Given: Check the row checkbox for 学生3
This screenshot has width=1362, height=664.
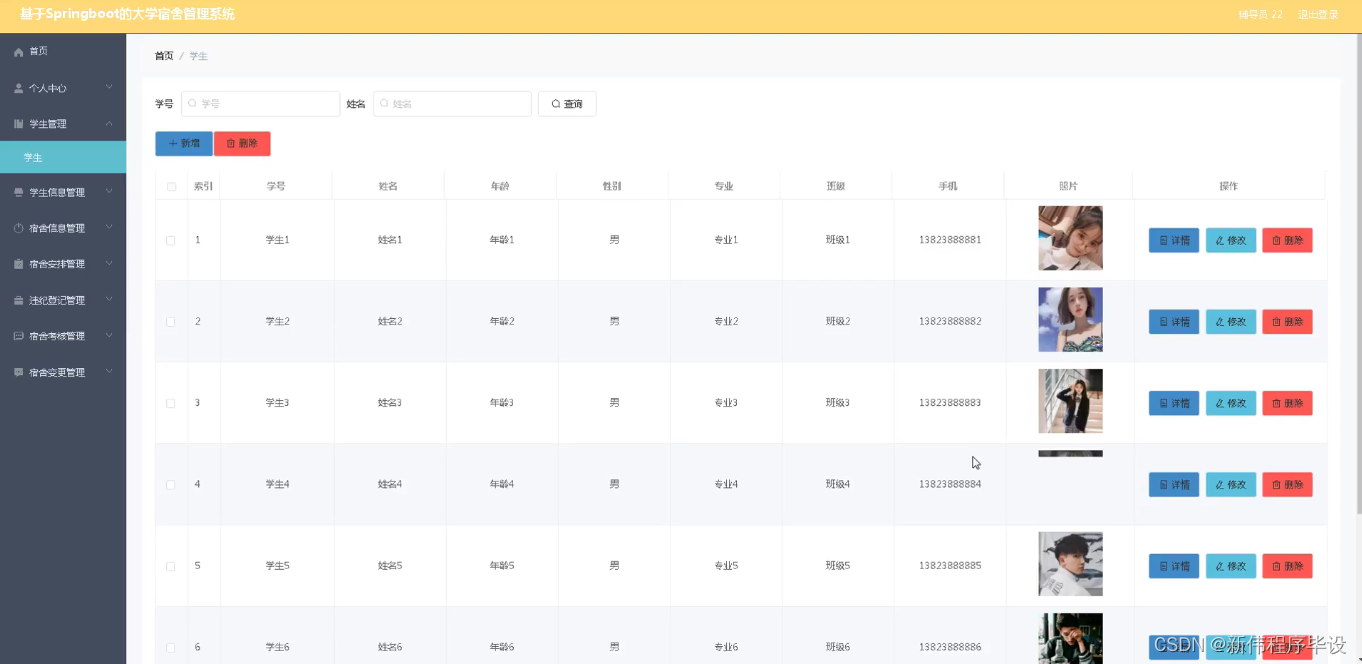Looking at the screenshot, I should click(x=170, y=402).
